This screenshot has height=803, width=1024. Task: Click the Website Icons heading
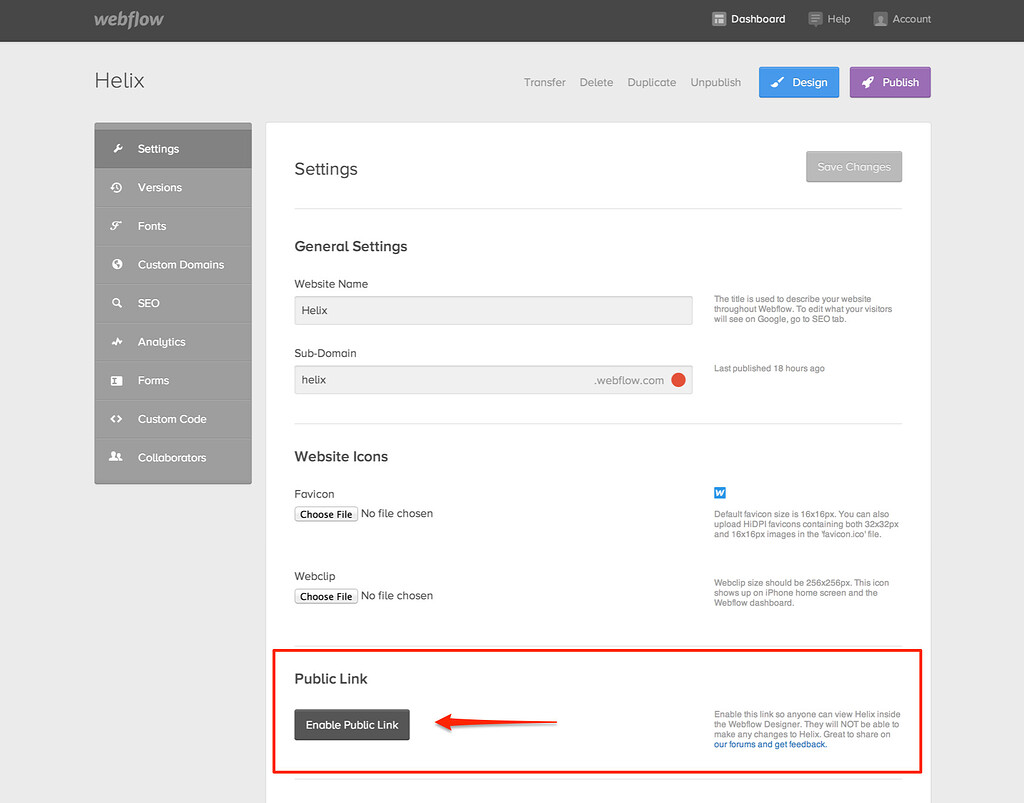click(x=341, y=457)
